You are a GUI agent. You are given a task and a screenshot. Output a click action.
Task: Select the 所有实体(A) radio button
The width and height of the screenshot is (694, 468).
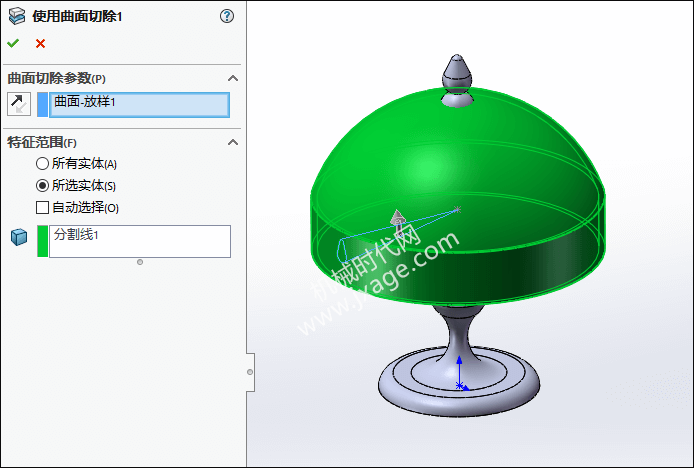pyautogui.click(x=42, y=164)
